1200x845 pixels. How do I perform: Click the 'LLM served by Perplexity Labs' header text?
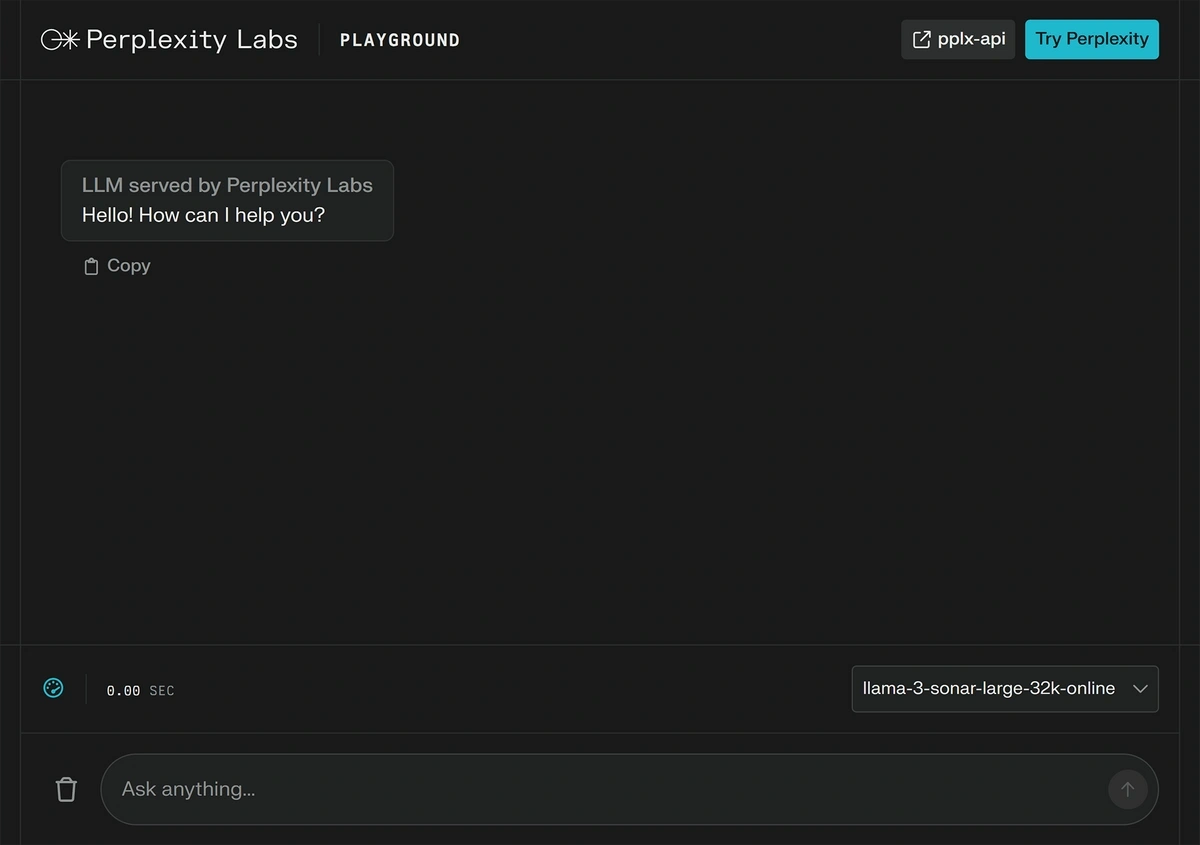(x=227, y=185)
